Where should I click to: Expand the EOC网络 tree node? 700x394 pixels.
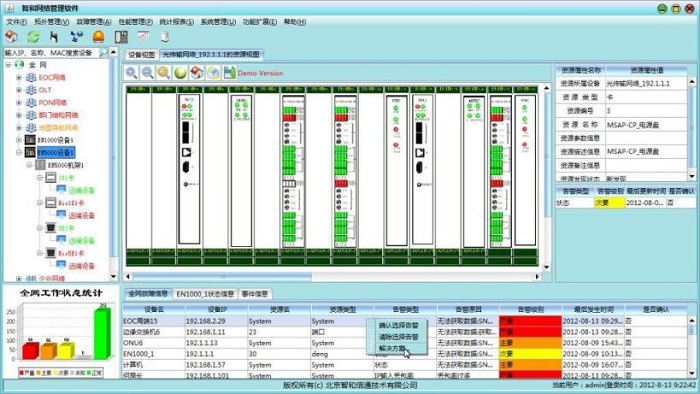coord(19,77)
